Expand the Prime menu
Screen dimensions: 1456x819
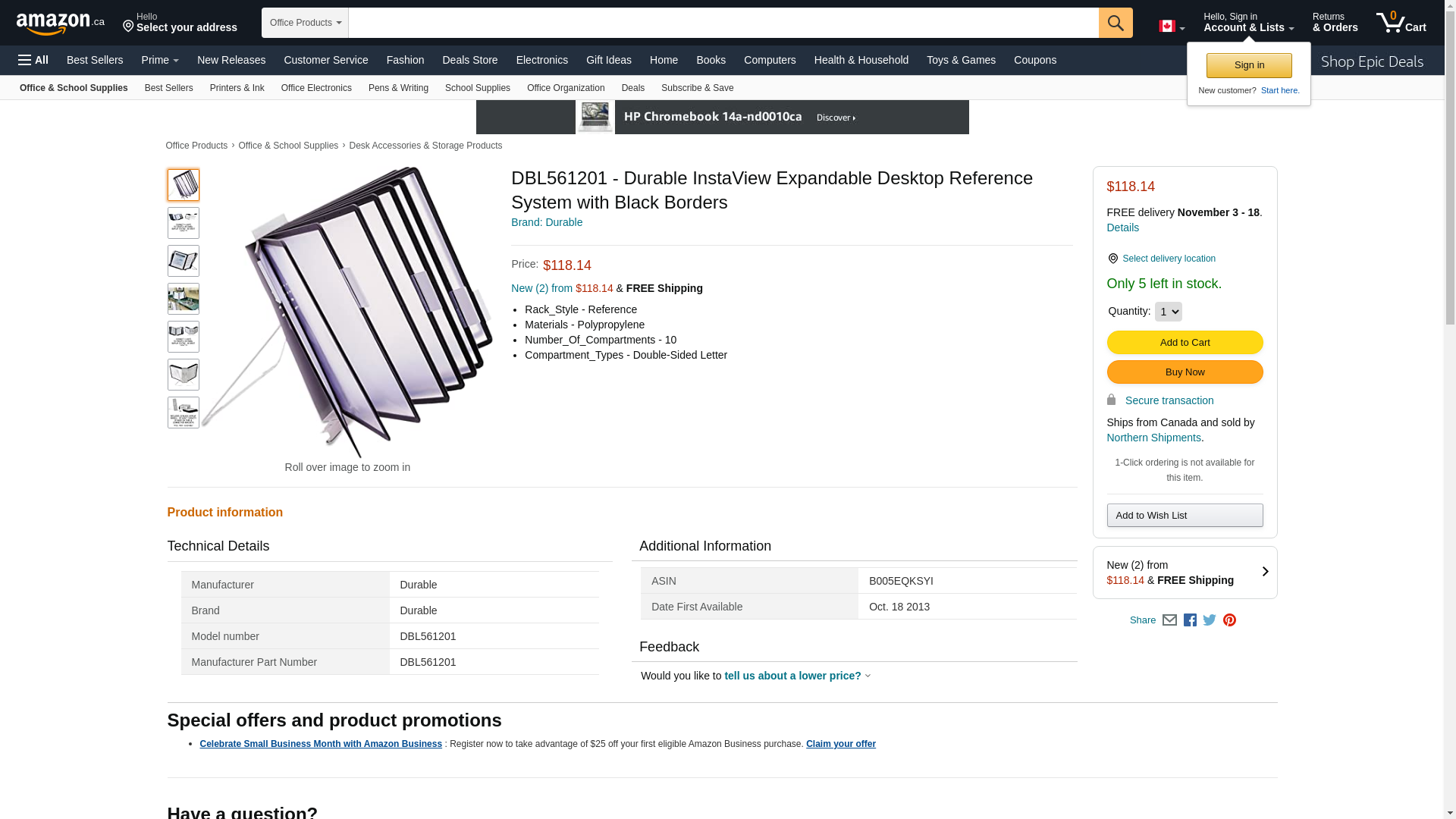click(160, 60)
